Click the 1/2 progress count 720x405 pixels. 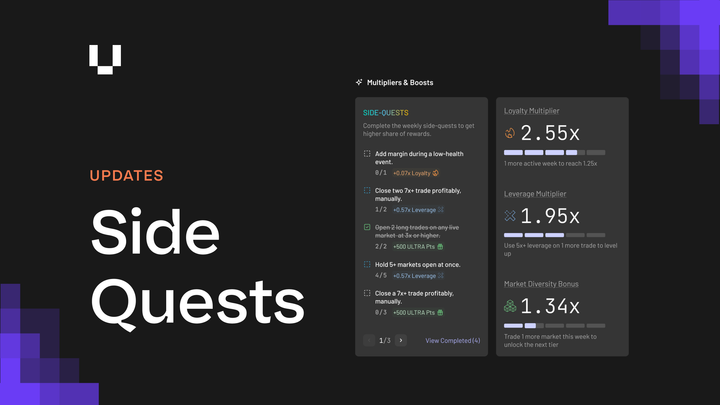381,210
